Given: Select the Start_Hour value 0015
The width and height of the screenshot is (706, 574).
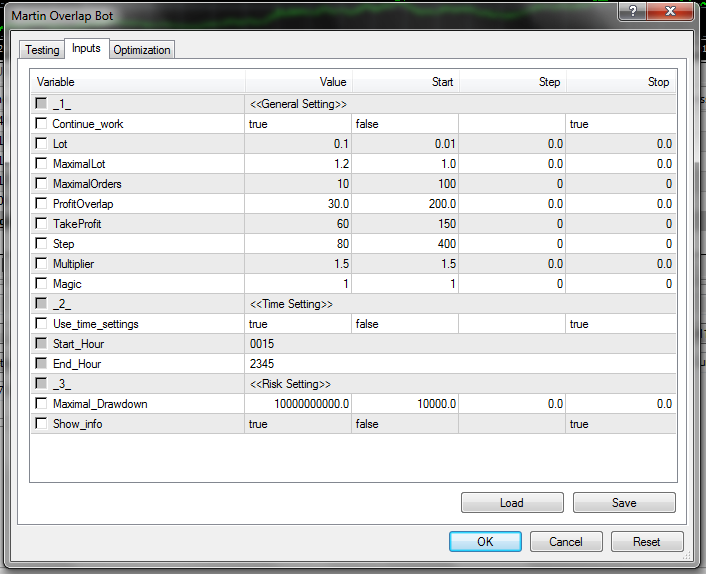Looking at the screenshot, I should 460,343.
